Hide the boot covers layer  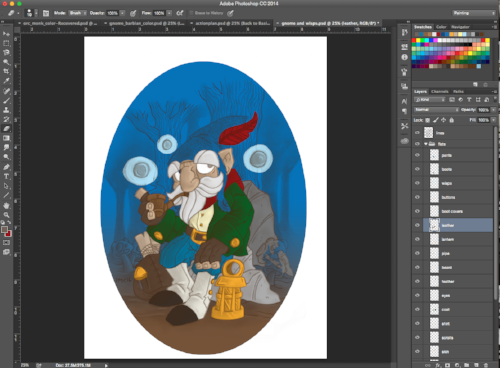[417, 211]
